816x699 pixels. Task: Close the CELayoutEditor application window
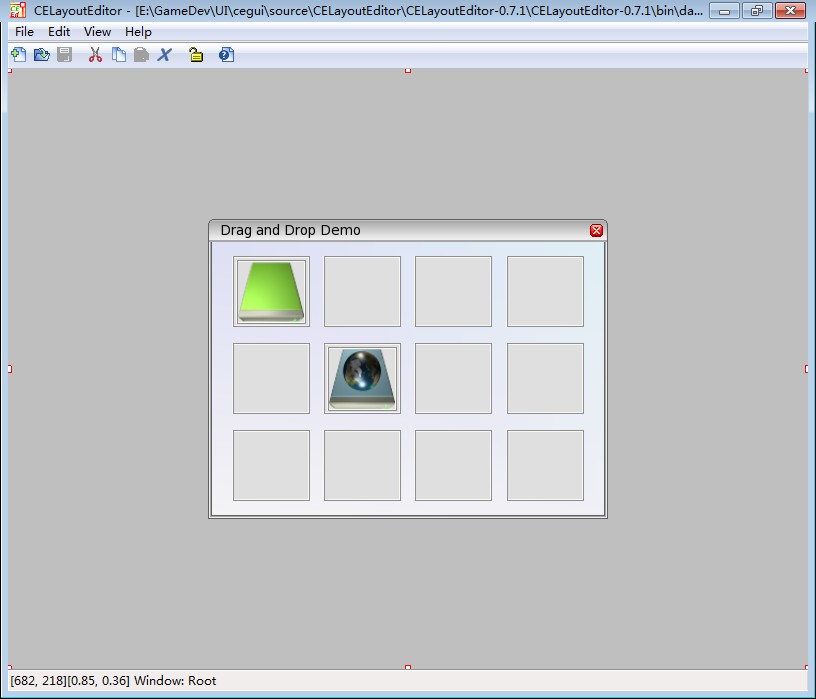[x=790, y=10]
